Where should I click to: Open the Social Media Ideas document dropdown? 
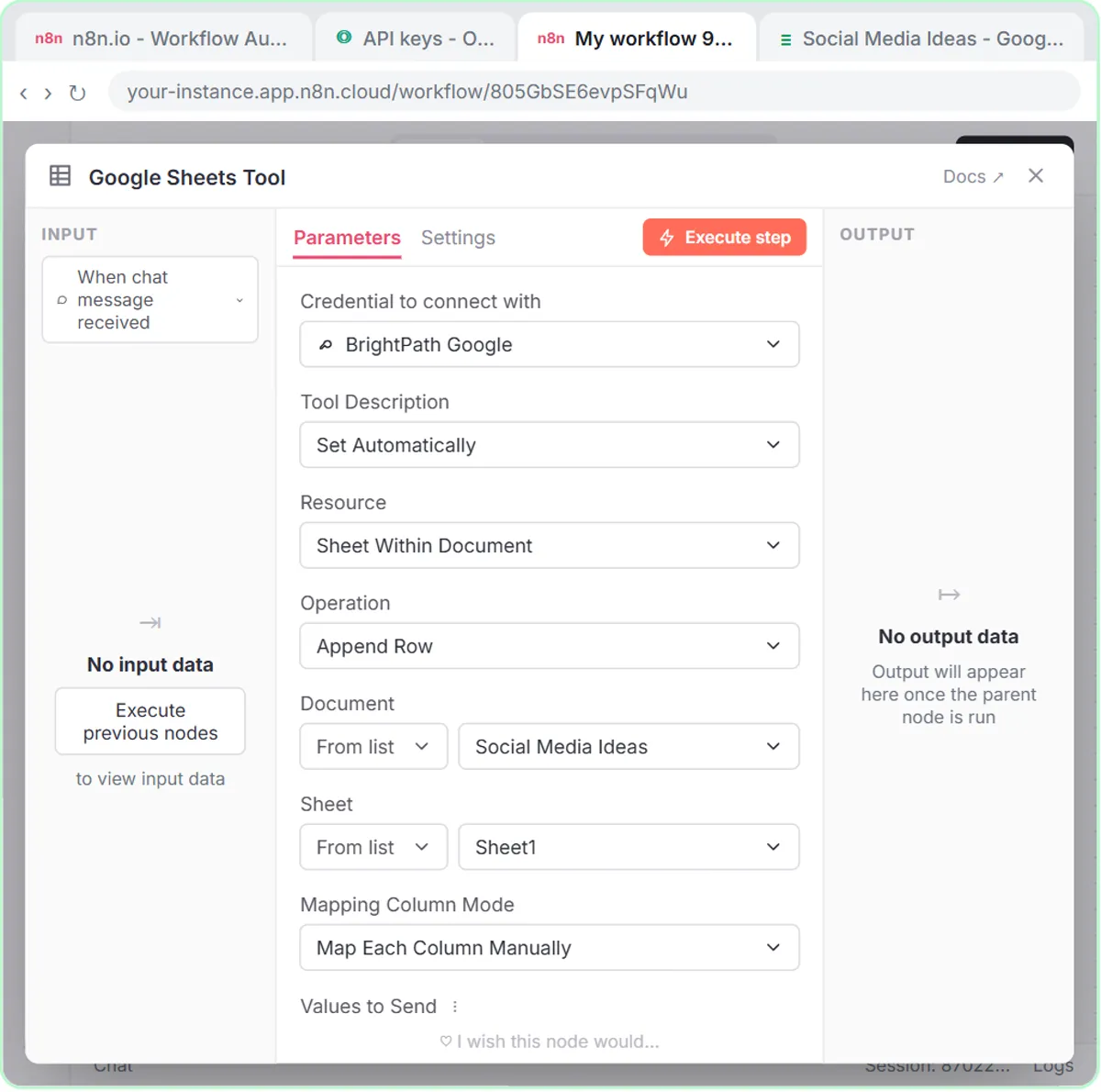pyautogui.click(x=628, y=747)
